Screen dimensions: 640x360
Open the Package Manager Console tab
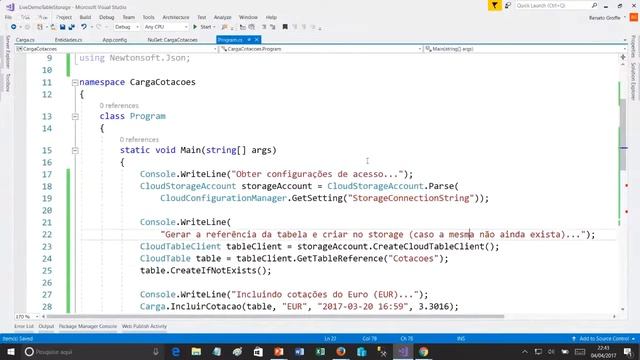(88, 326)
